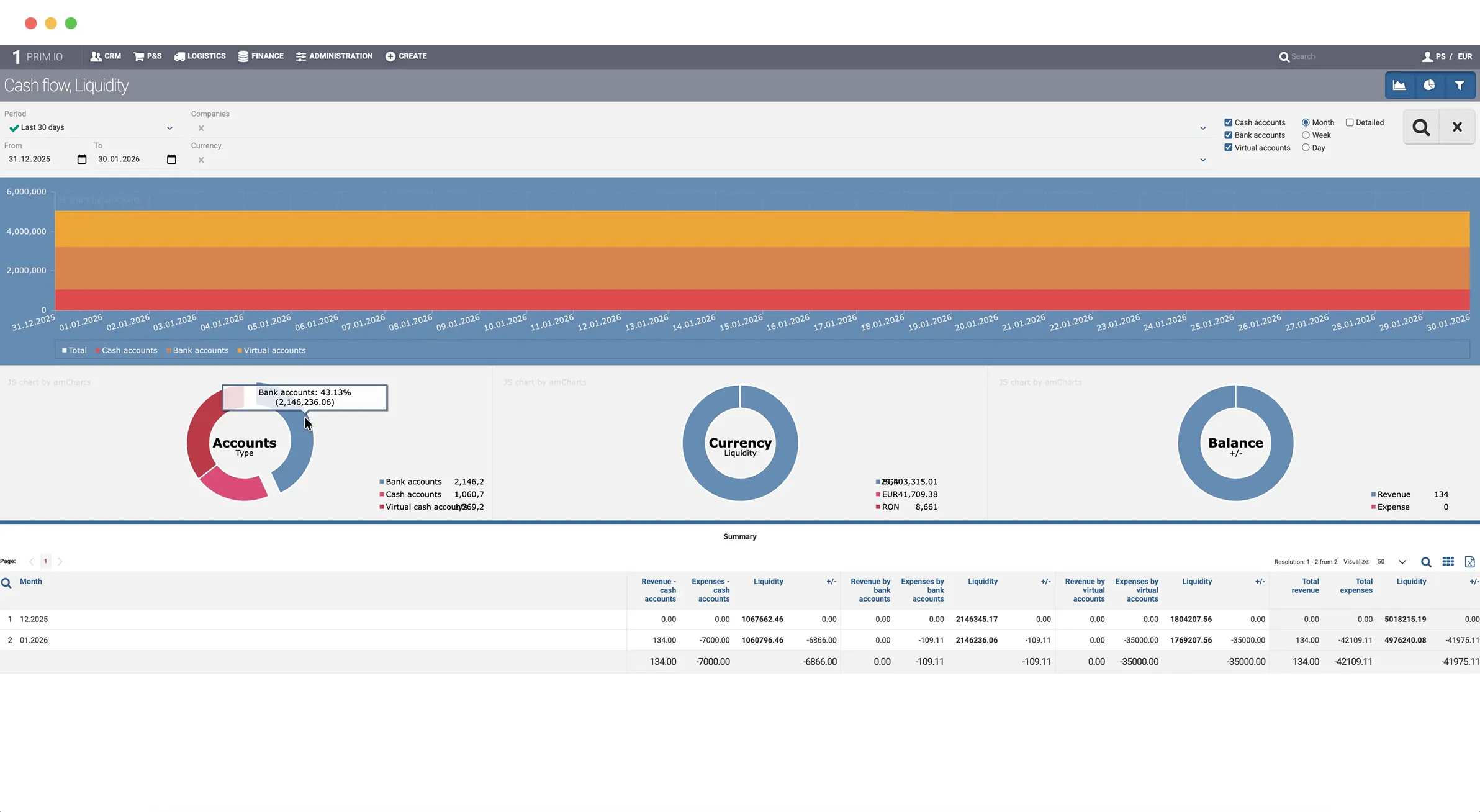Go to previous page arrow in table
This screenshot has width=1480, height=812.
31,562
